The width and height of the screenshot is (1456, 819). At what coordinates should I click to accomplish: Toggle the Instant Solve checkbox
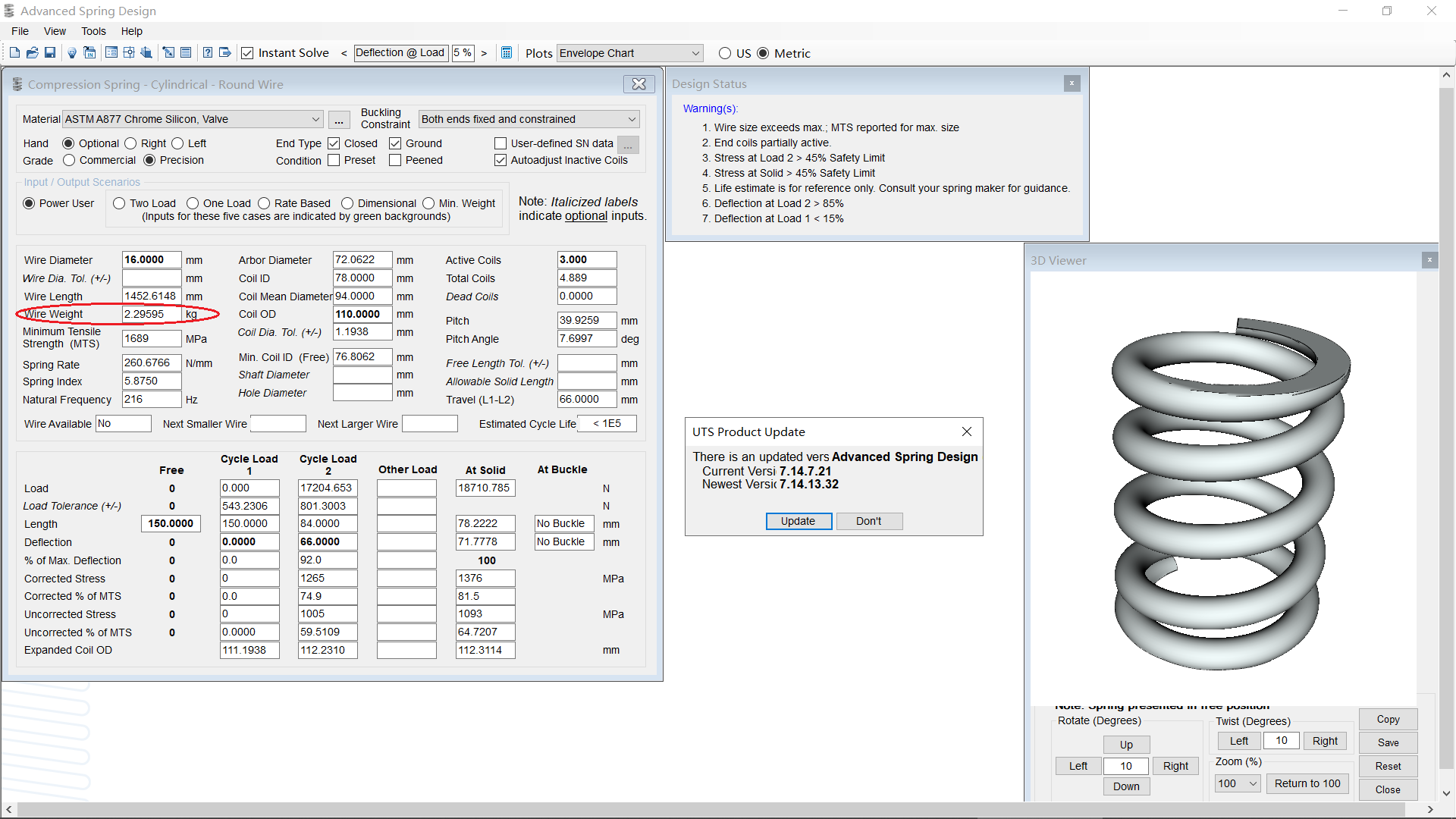(247, 53)
